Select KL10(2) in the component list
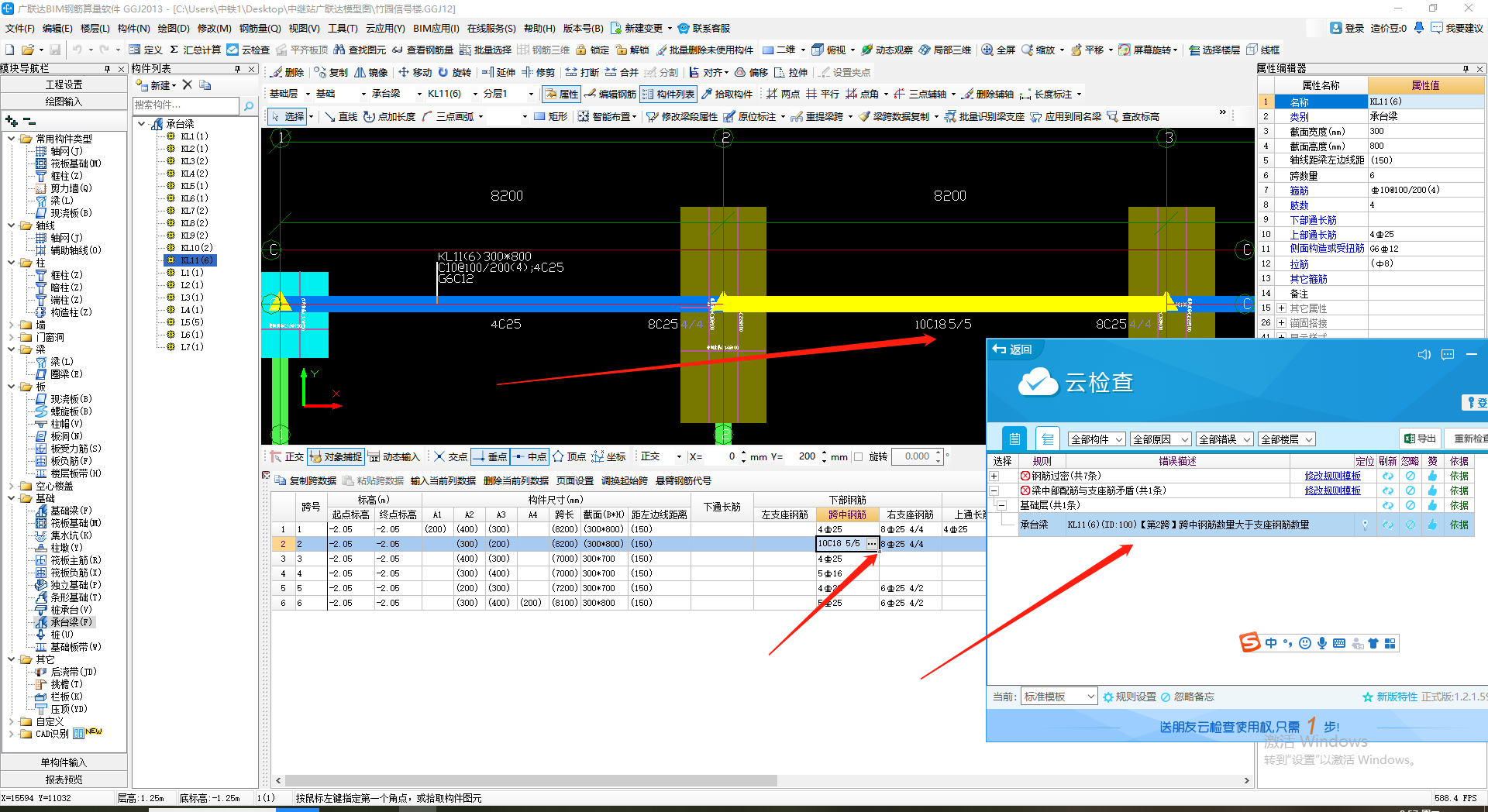 coord(196,248)
